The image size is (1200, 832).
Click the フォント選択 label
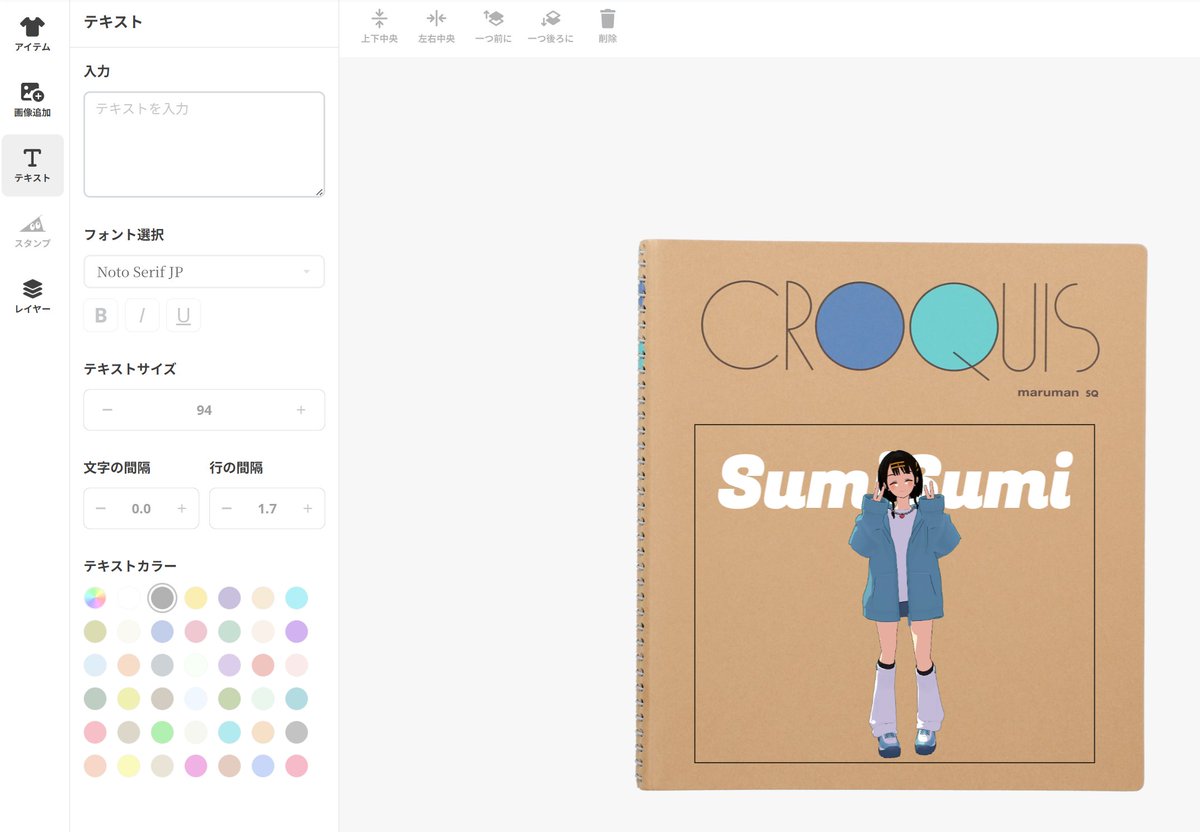[124, 235]
